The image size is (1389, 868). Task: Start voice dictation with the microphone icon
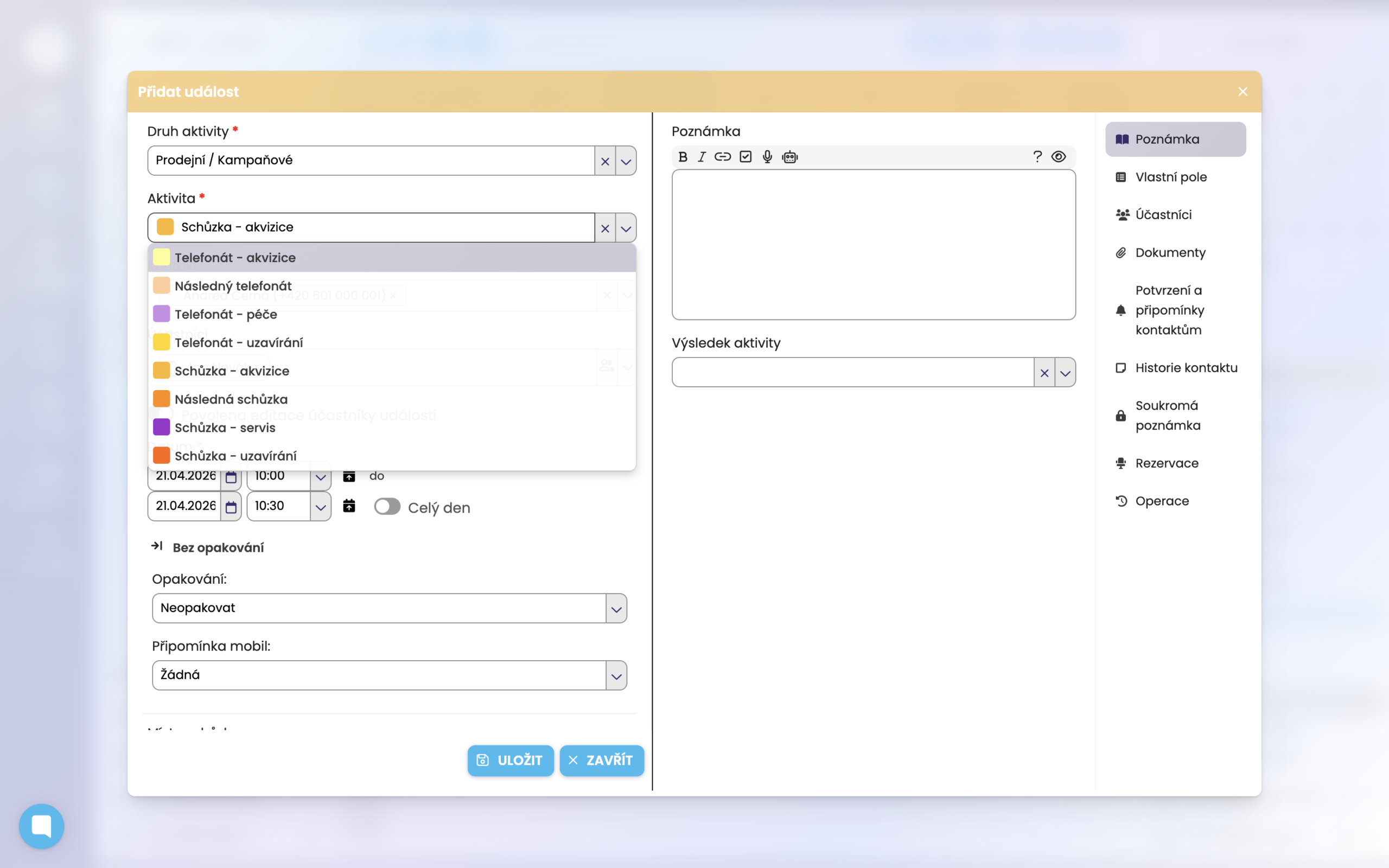(x=767, y=157)
